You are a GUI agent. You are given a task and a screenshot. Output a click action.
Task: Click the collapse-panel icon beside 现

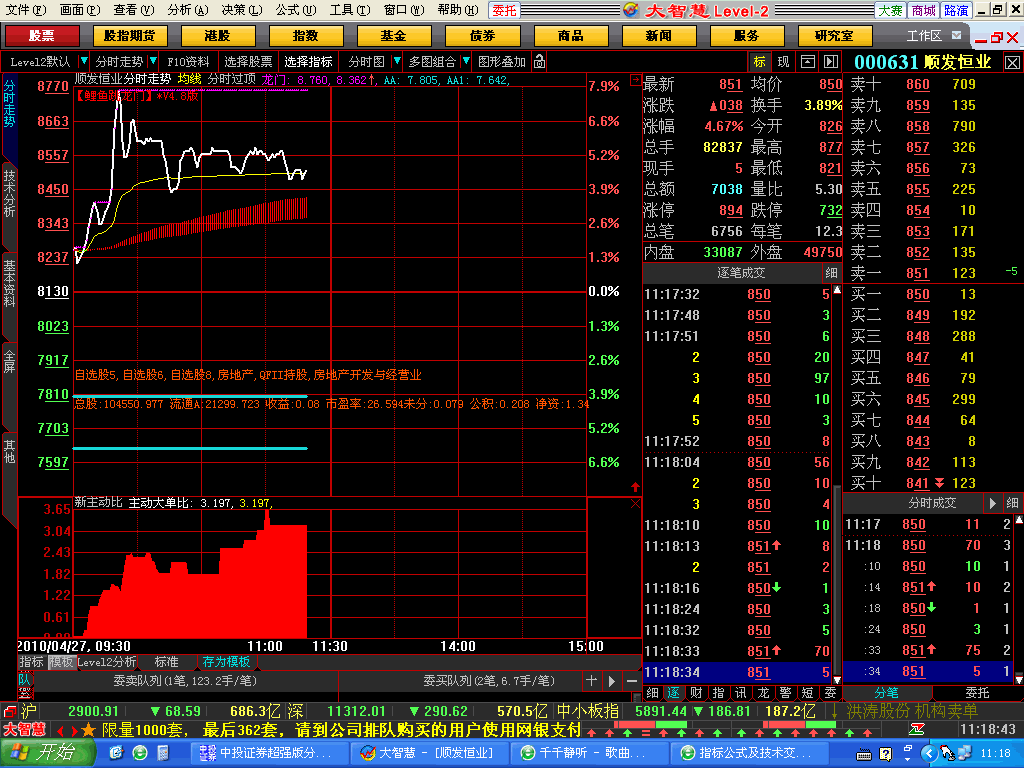807,62
